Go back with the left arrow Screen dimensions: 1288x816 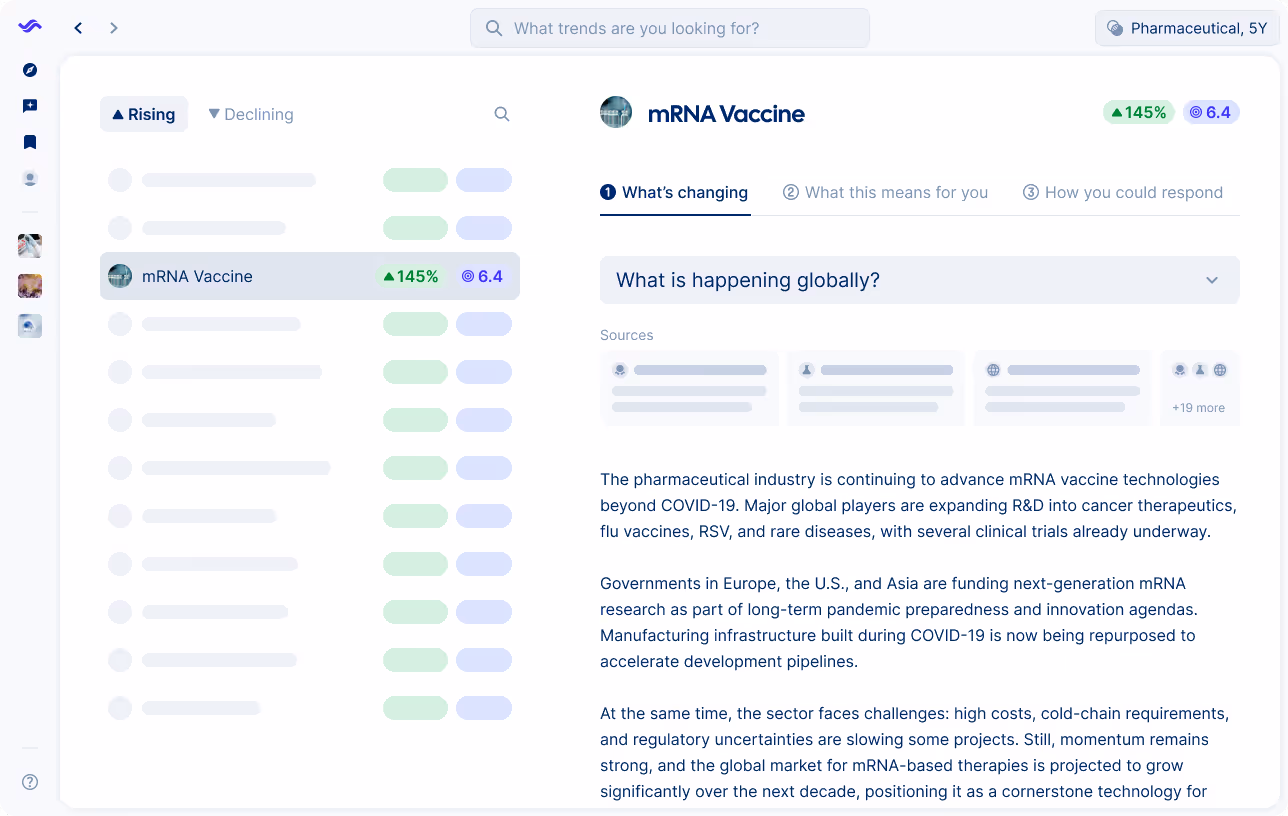click(x=78, y=28)
